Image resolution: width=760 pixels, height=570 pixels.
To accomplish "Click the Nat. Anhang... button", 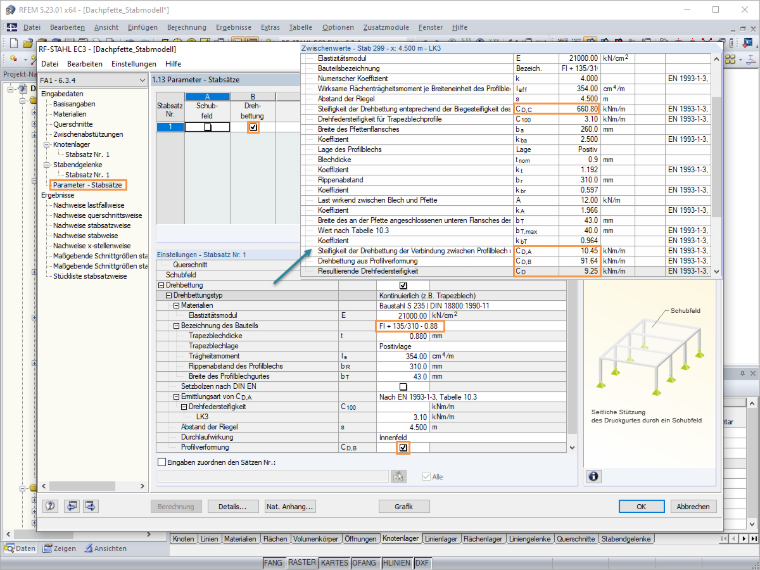I will (x=290, y=507).
